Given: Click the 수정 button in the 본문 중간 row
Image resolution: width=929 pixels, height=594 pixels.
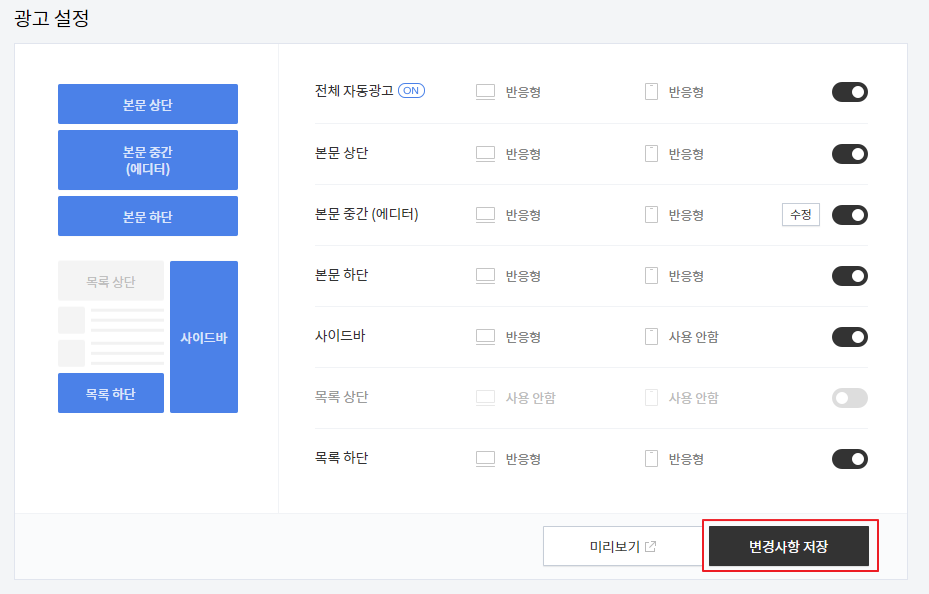Looking at the screenshot, I should [x=800, y=214].
